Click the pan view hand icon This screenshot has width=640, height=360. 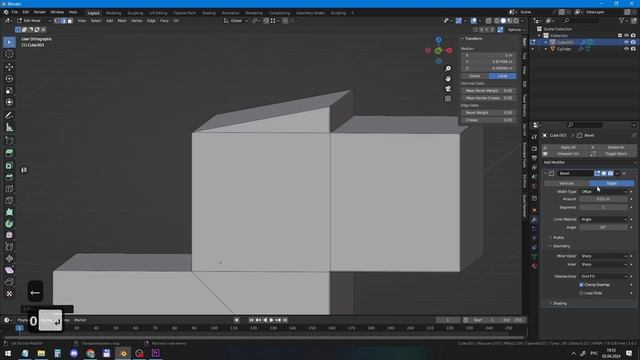(x=448, y=79)
